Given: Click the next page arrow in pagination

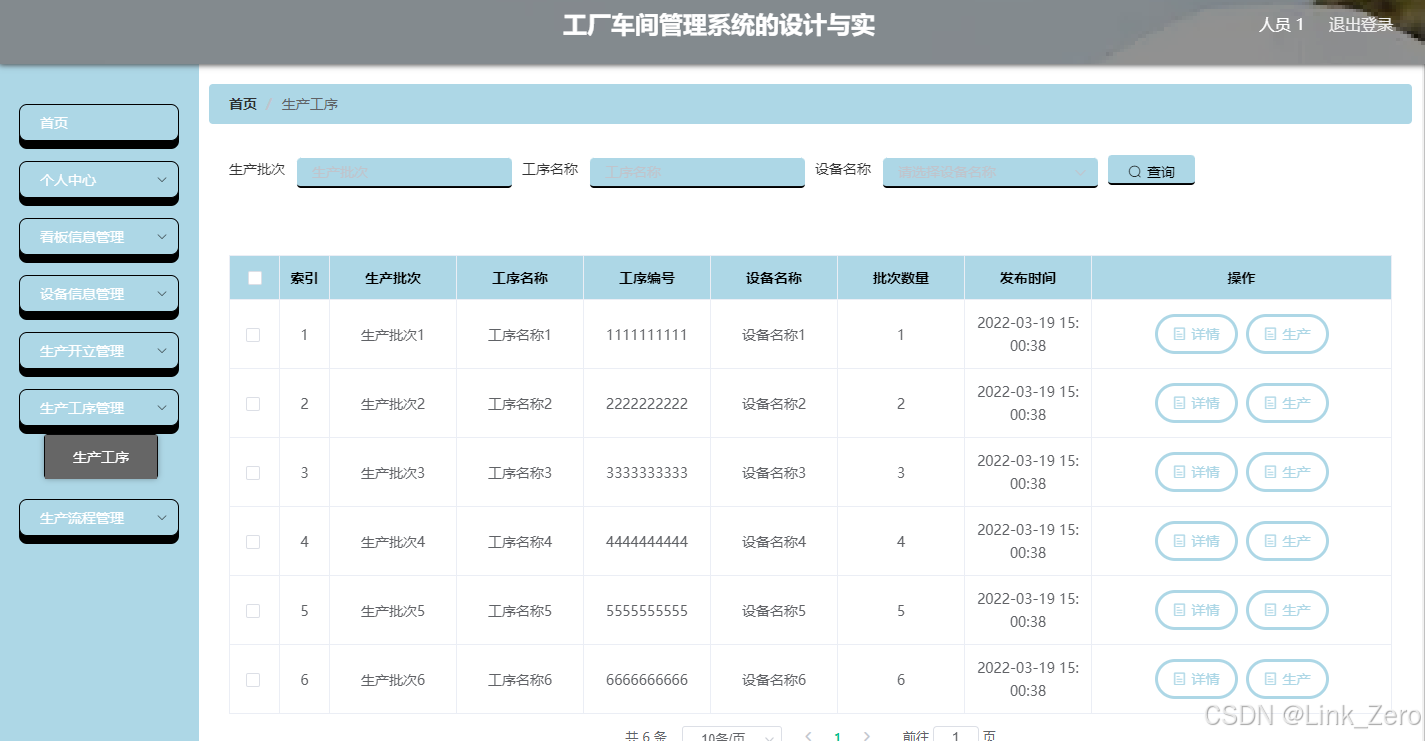Looking at the screenshot, I should [x=866, y=735].
